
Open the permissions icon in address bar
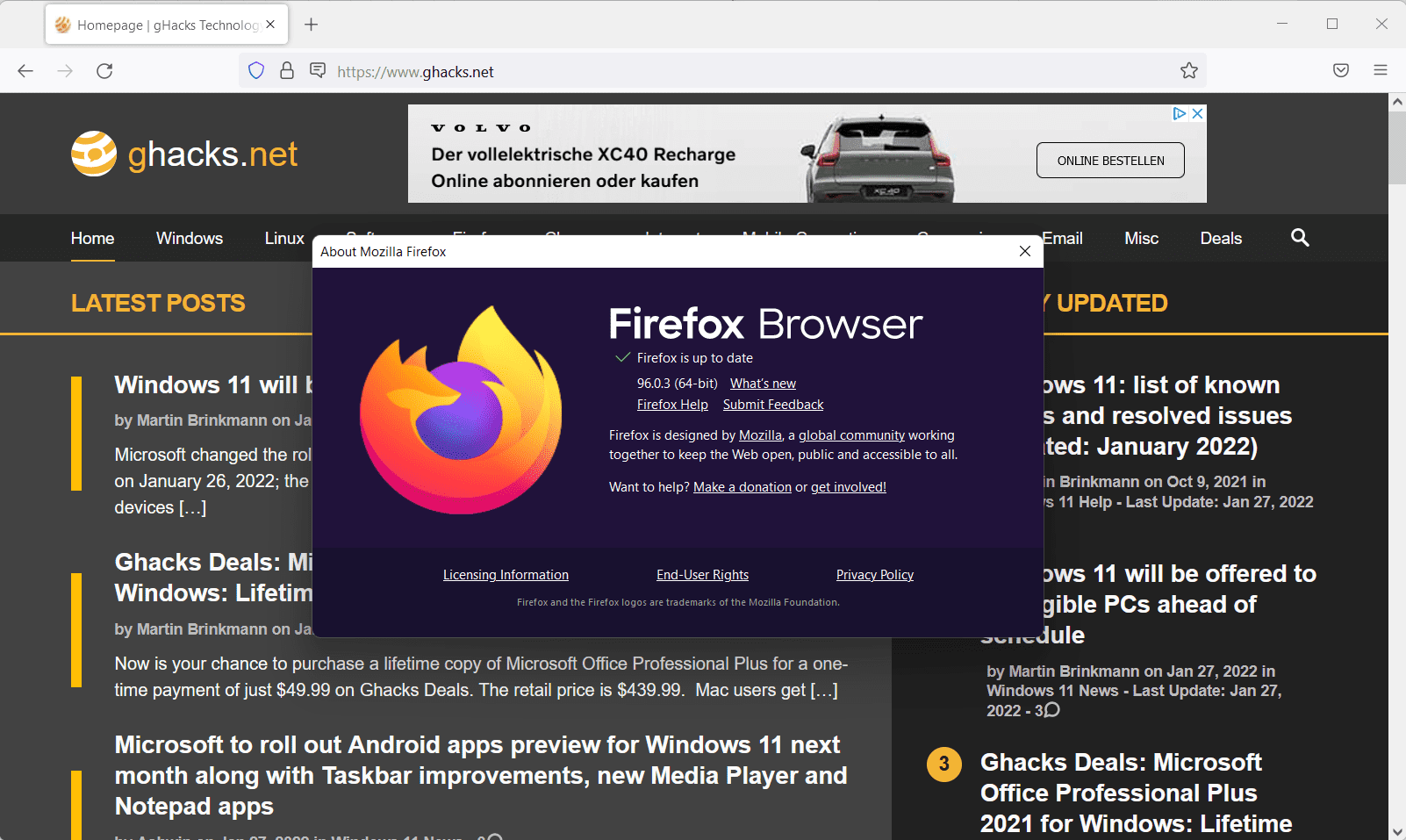click(318, 70)
